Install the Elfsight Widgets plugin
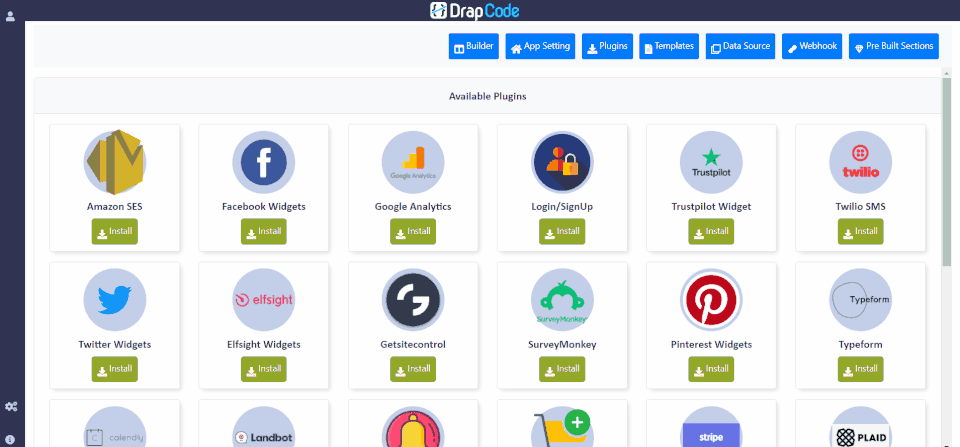Image resolution: width=960 pixels, height=447 pixels. coord(264,369)
